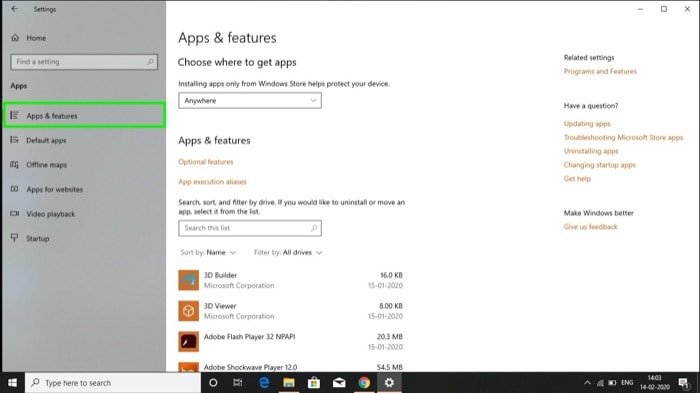700x393 pixels.
Task: Focus the Search this list field
Action: (250, 228)
